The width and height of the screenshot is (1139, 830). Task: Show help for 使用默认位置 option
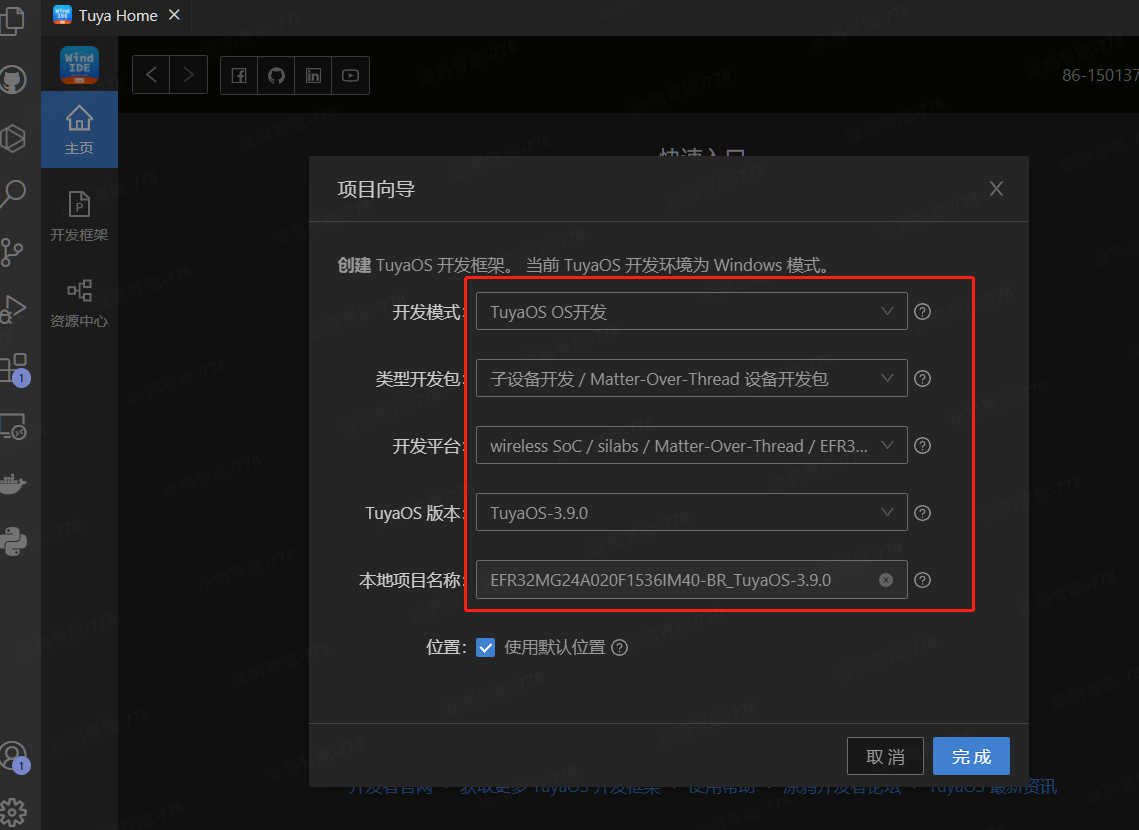tap(620, 647)
